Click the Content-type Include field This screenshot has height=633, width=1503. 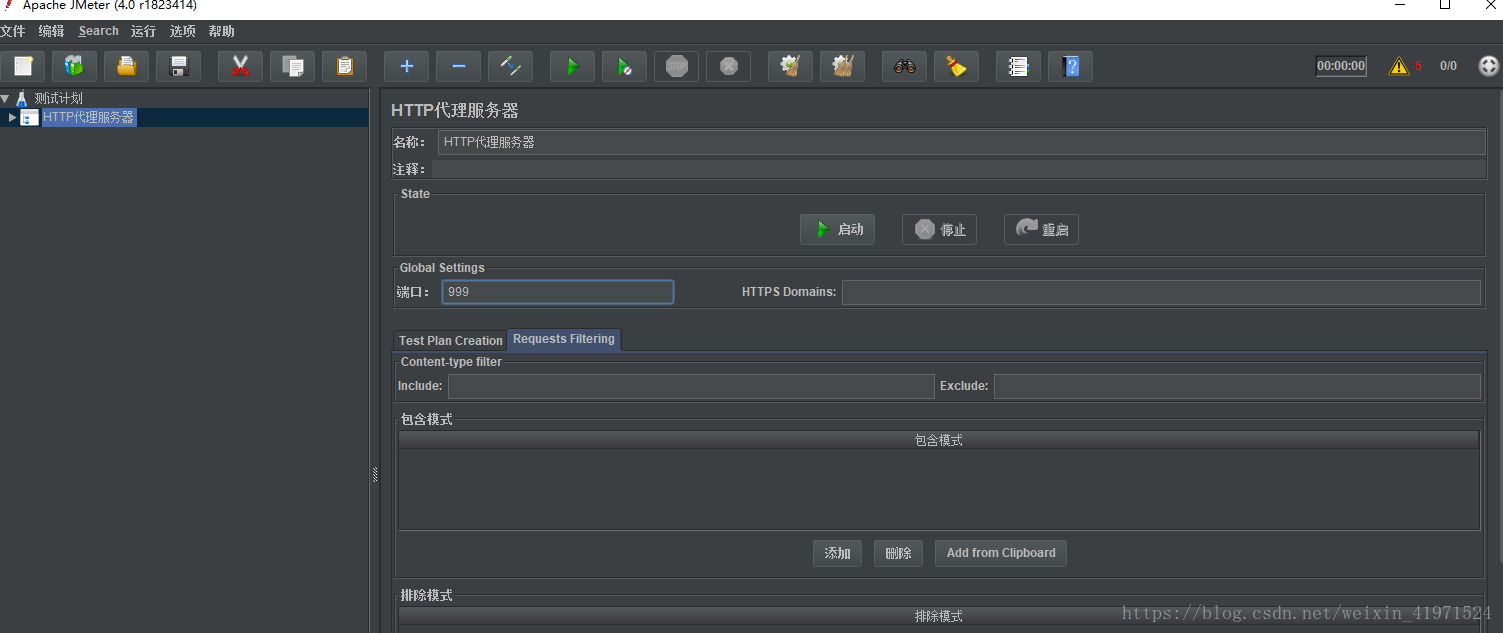691,386
